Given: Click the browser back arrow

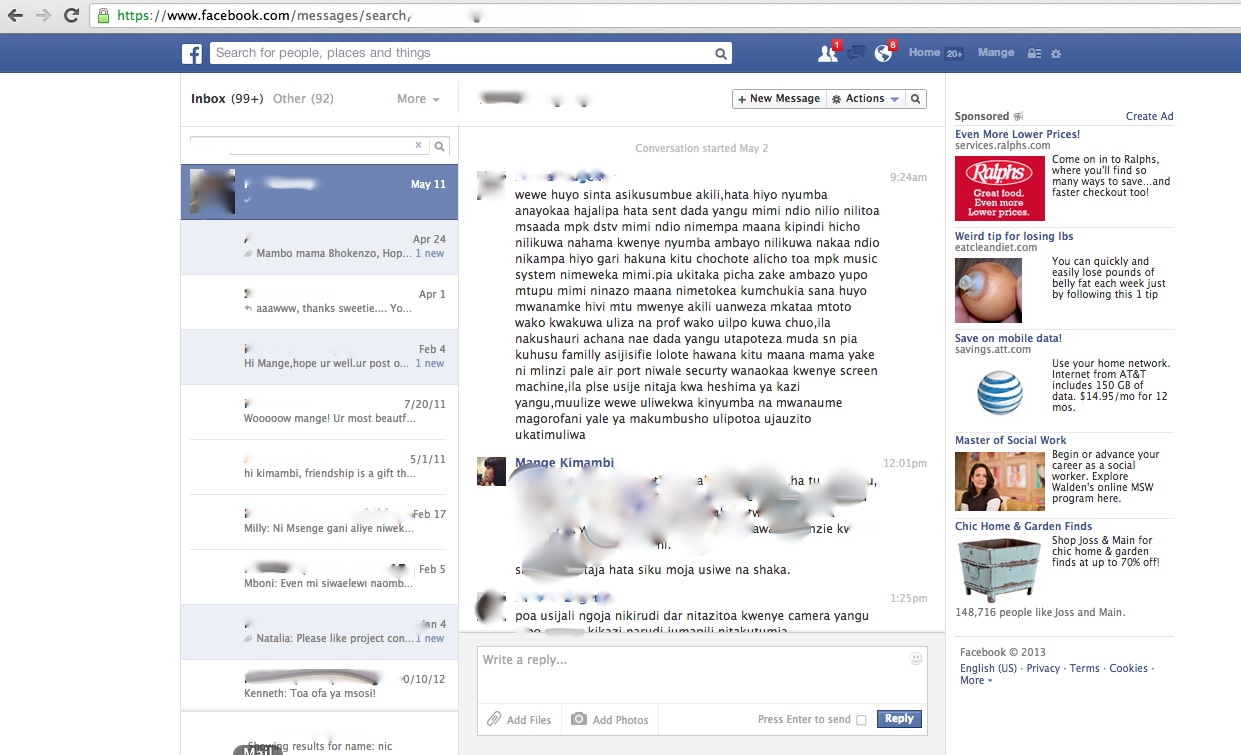Looking at the screenshot, I should coord(15,15).
